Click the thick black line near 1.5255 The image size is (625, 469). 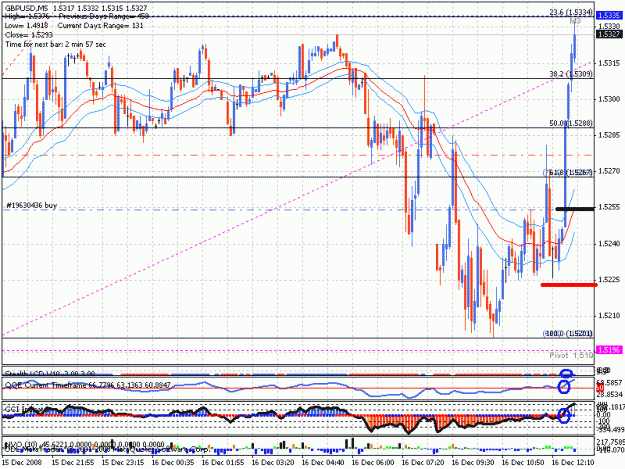point(575,208)
